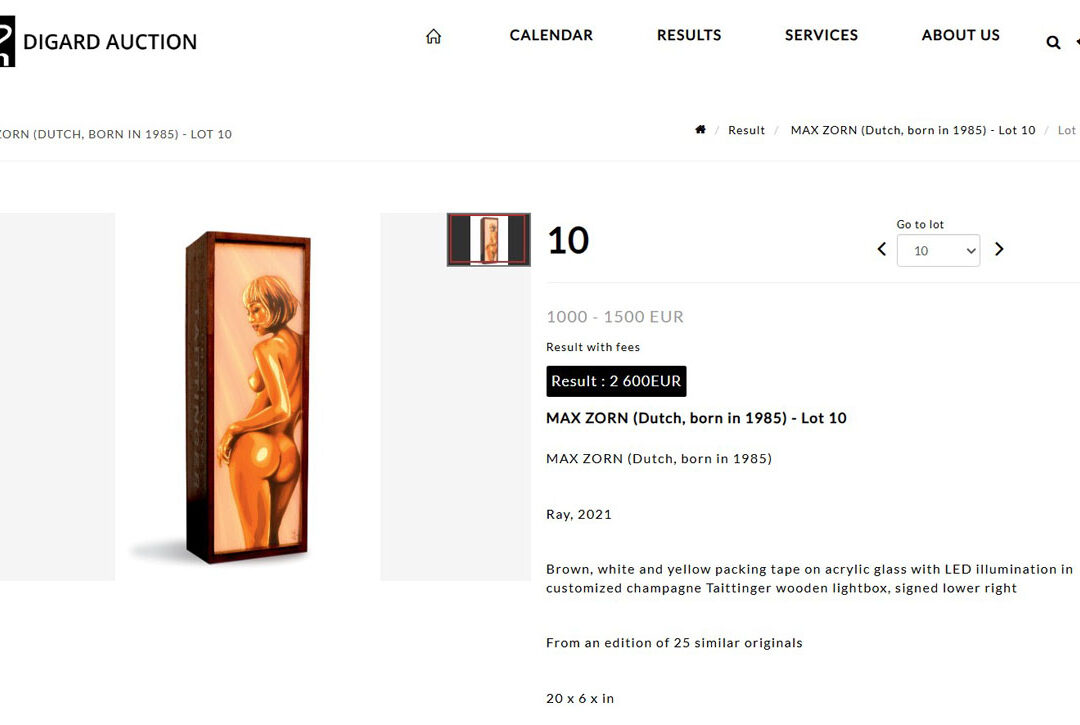Image resolution: width=1080 pixels, height=725 pixels.
Task: Click the breadcrumb home icon
Action: click(700, 130)
